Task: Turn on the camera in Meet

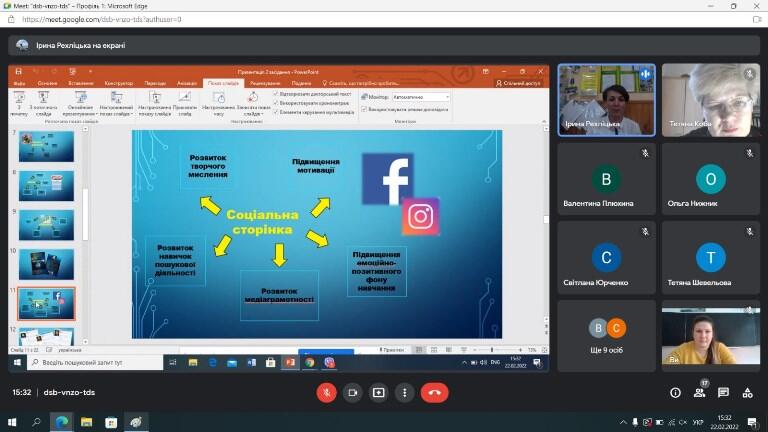Action: pos(353,393)
